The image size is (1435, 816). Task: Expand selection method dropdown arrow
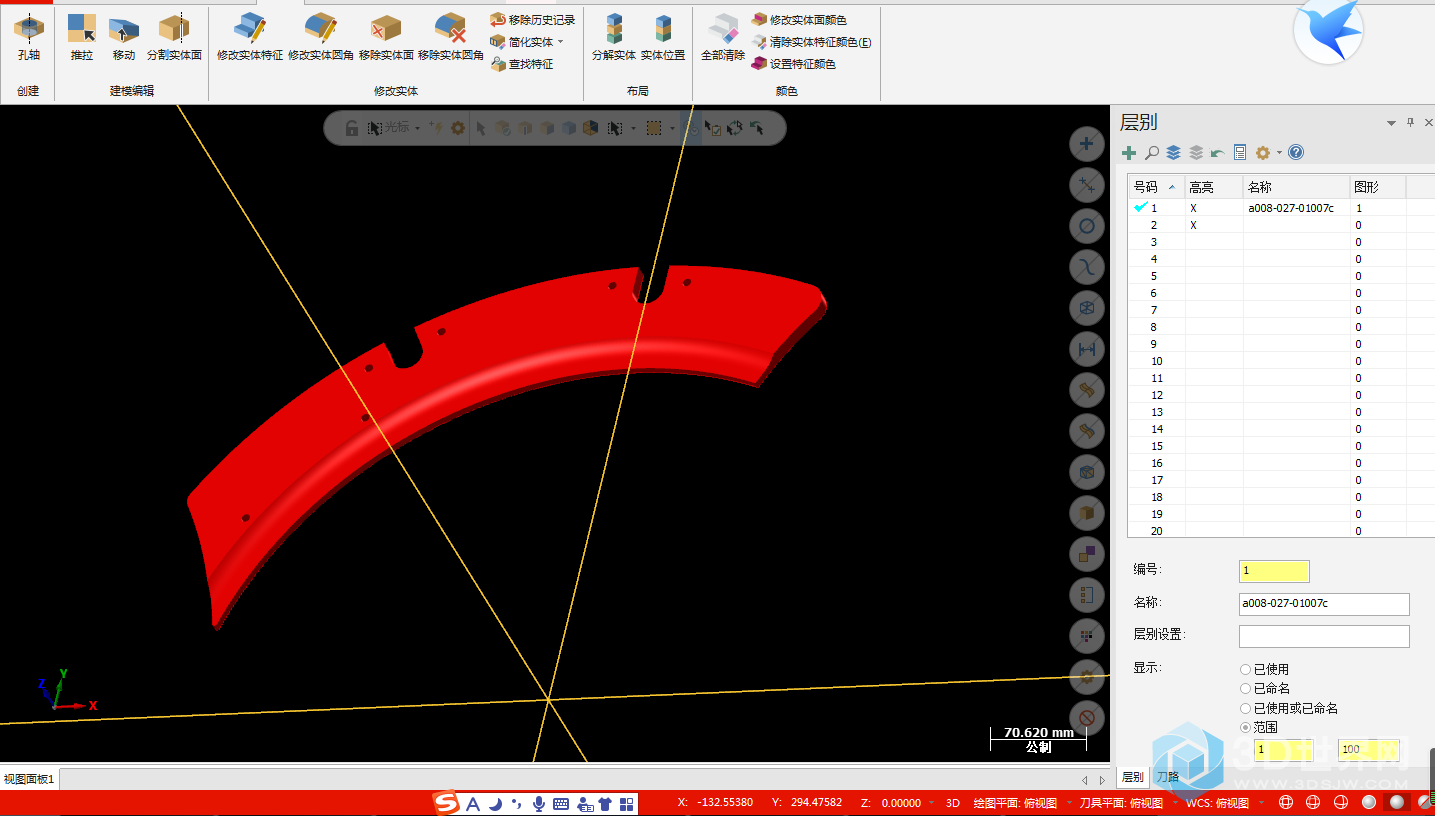(634, 128)
